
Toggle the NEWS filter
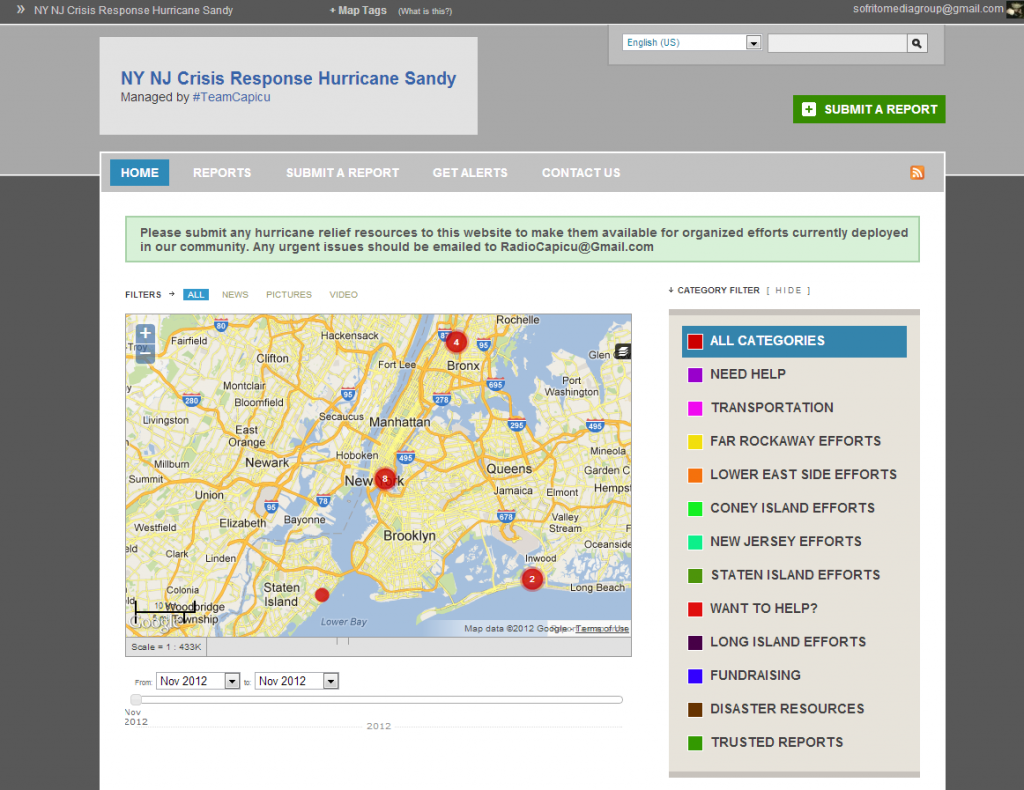[x=235, y=294]
